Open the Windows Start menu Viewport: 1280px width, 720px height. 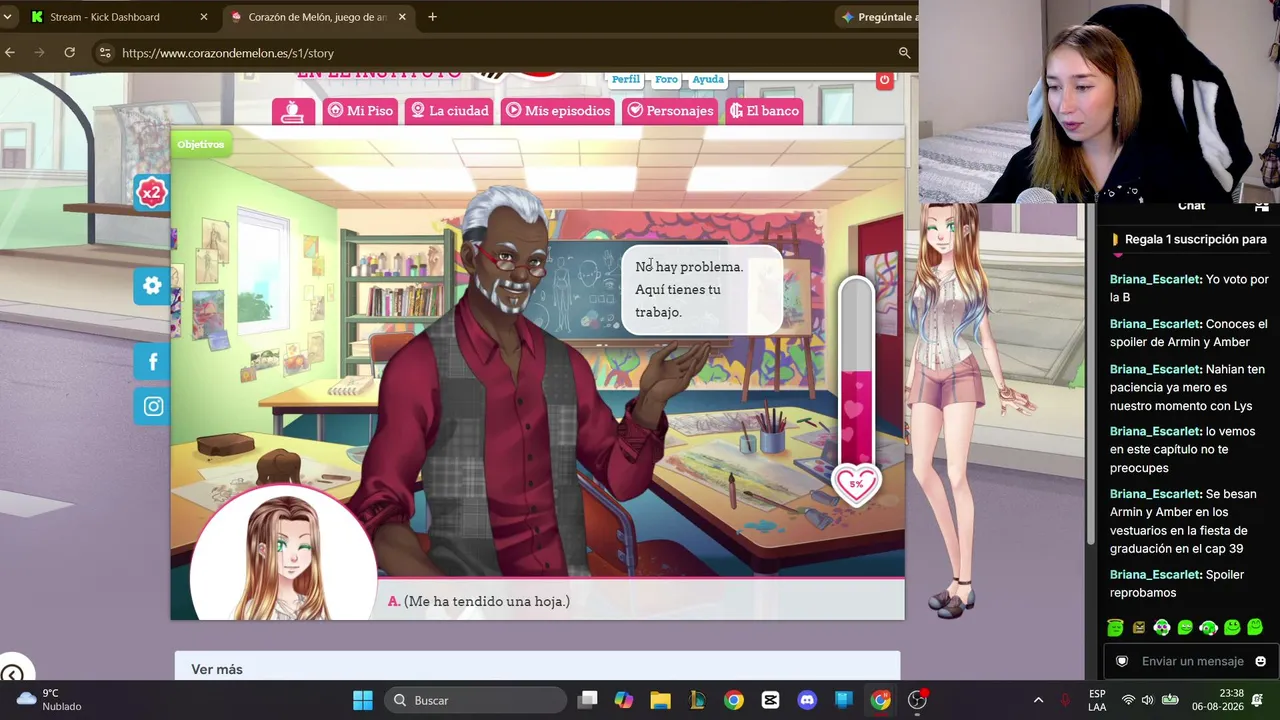point(363,700)
